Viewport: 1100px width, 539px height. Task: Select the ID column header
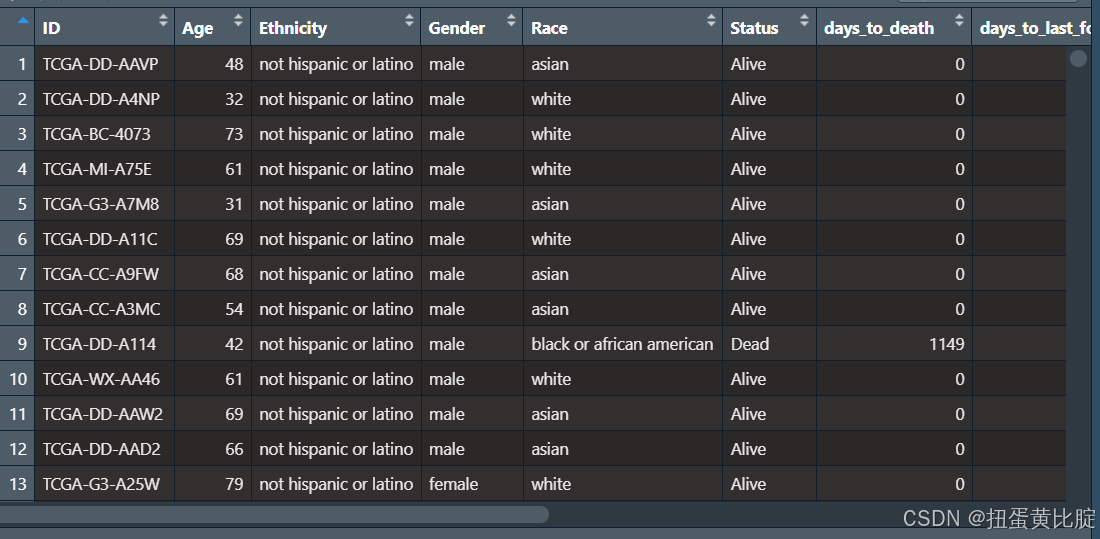[105, 27]
